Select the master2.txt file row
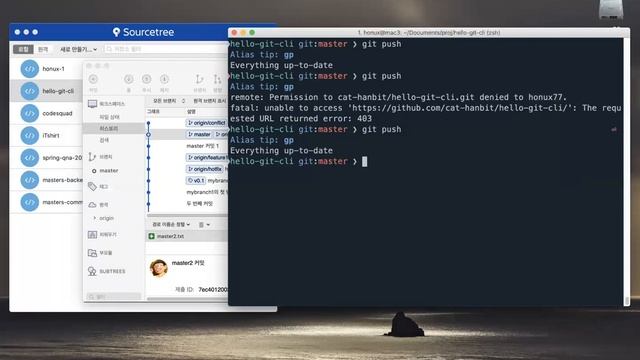The height and width of the screenshot is (360, 640). [187, 236]
